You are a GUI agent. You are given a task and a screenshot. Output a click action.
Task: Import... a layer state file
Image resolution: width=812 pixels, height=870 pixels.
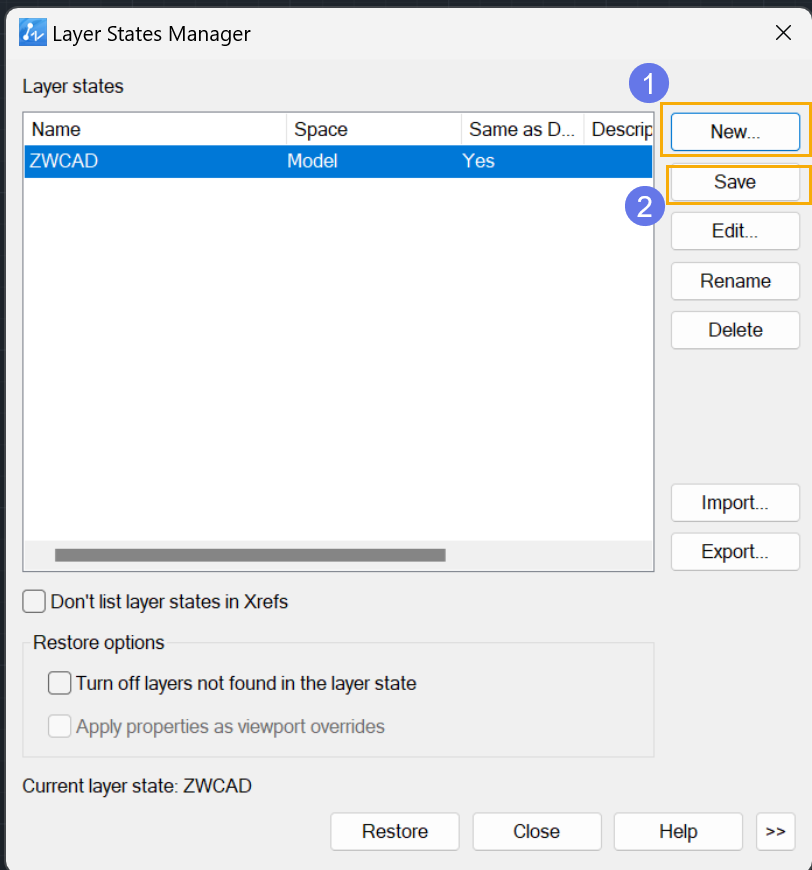(x=735, y=503)
